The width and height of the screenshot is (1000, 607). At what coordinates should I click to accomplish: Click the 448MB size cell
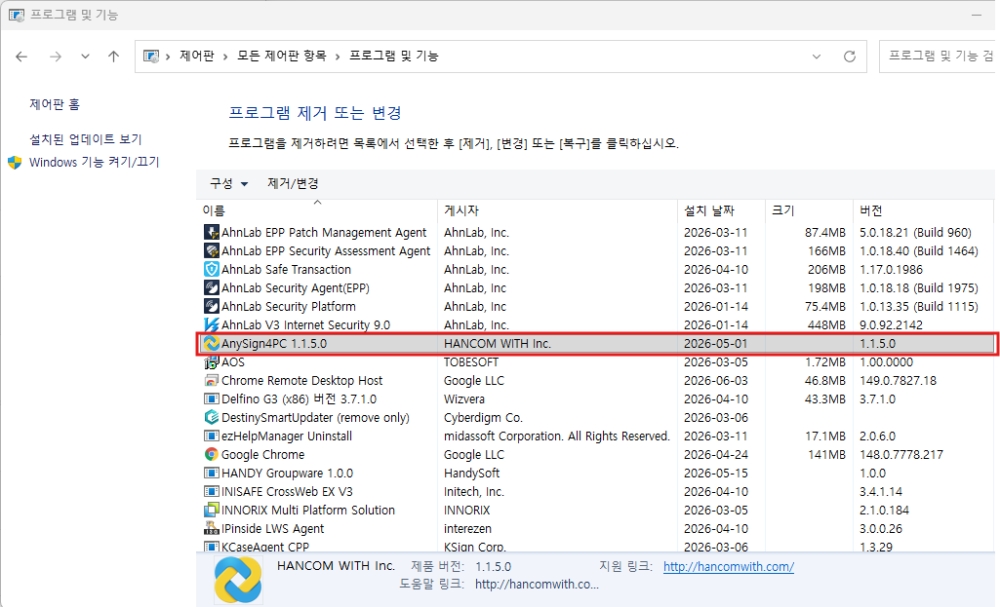click(x=827, y=325)
